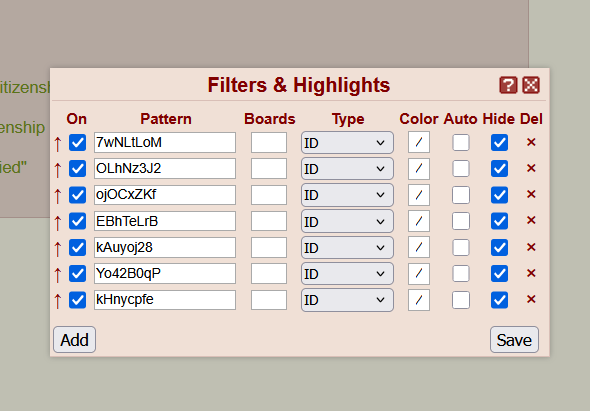
Task: Move the kHnycpfe filter up
Action: click(x=58, y=301)
